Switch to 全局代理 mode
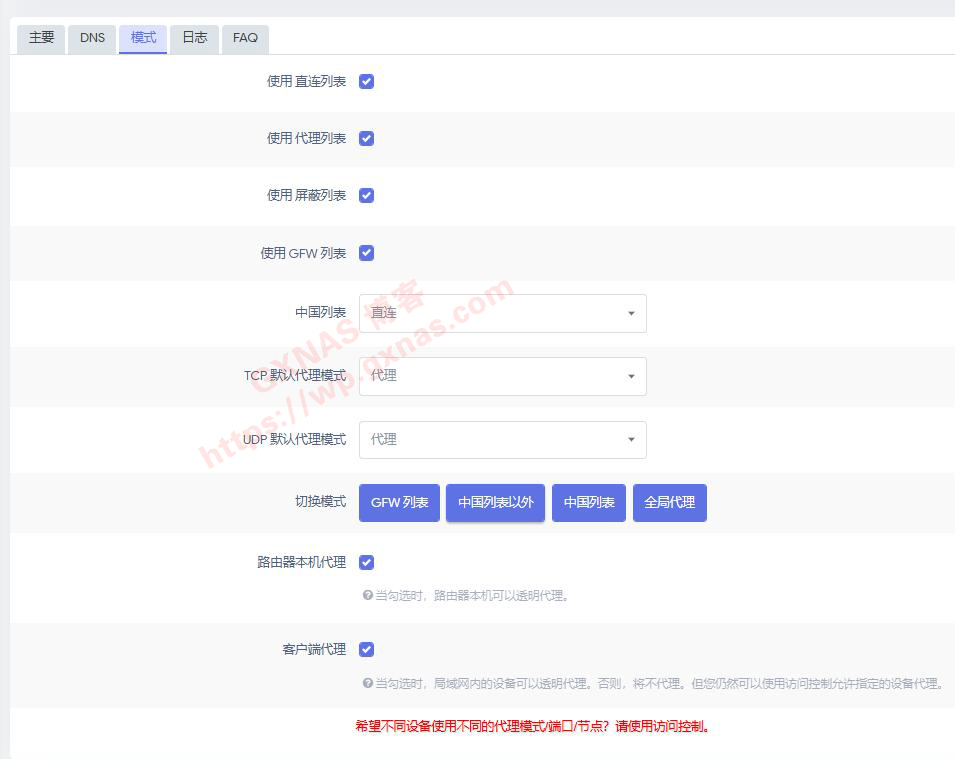 [x=669, y=502]
